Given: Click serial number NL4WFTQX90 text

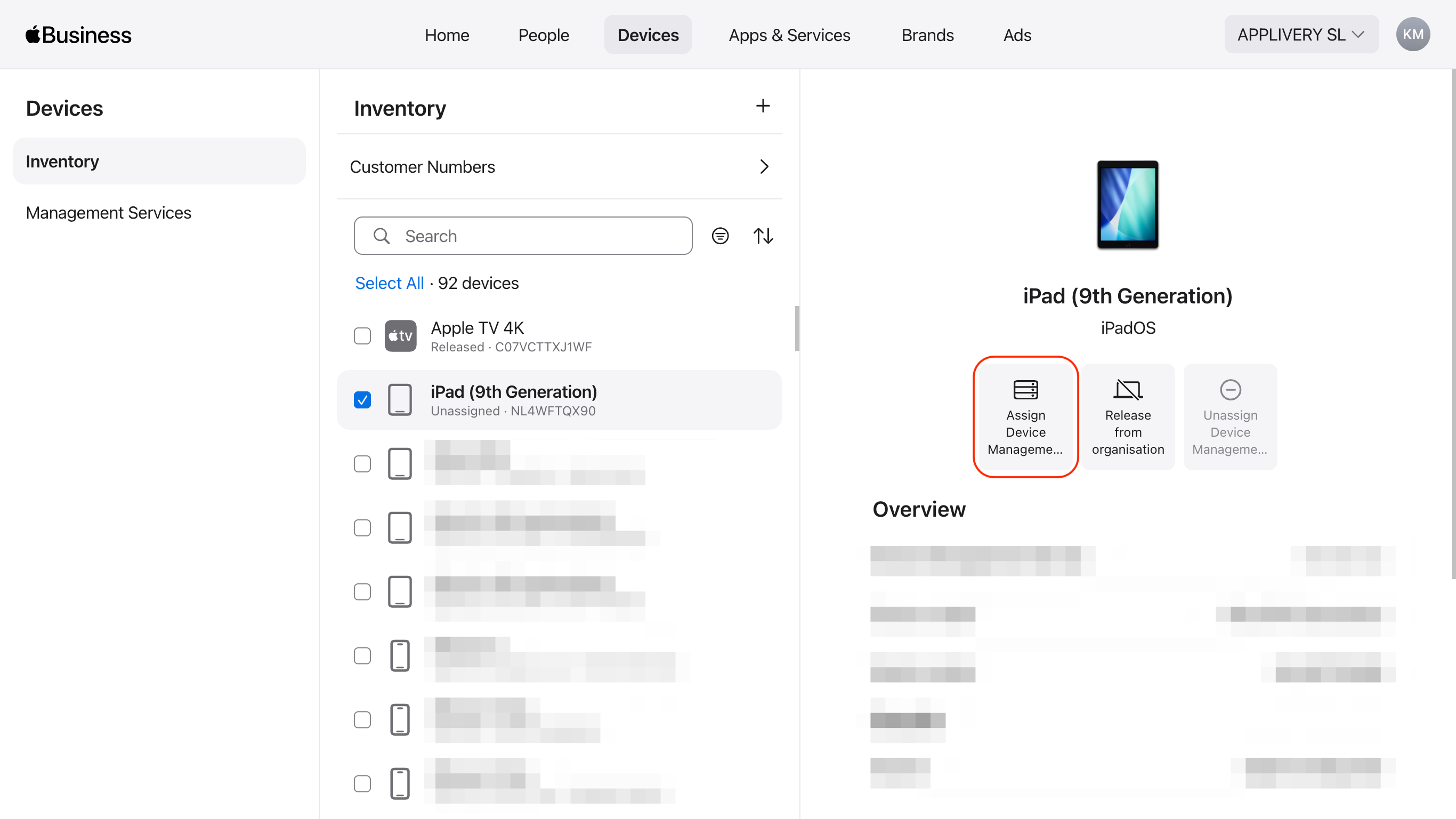Looking at the screenshot, I should (553, 411).
